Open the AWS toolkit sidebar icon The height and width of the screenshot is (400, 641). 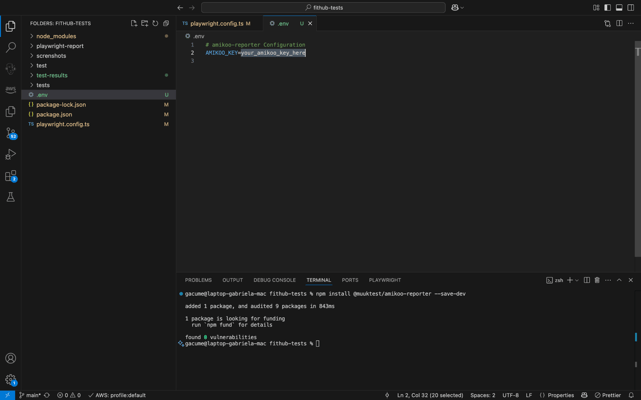tap(11, 90)
